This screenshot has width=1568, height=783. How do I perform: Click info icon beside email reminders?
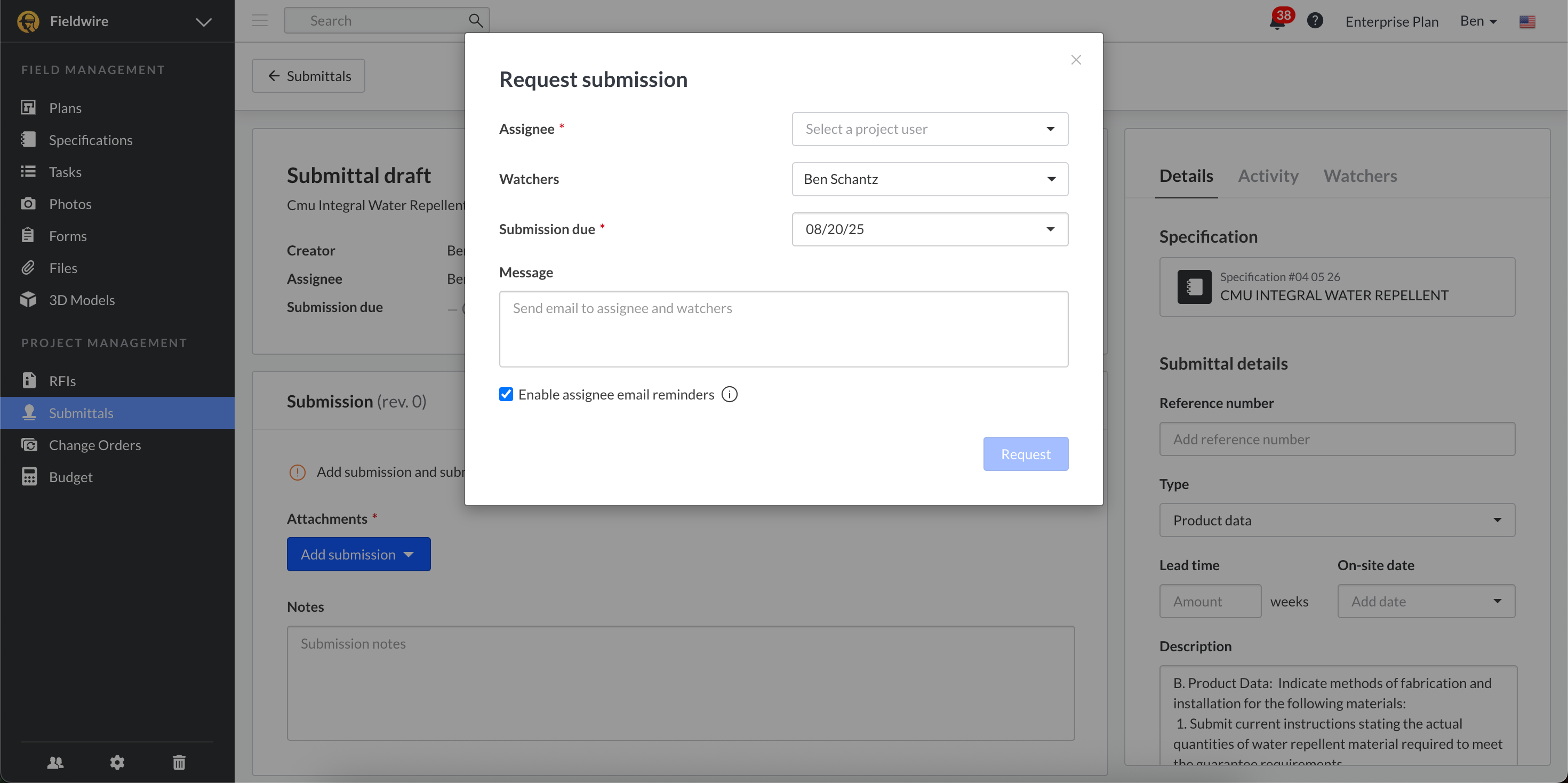coord(729,395)
